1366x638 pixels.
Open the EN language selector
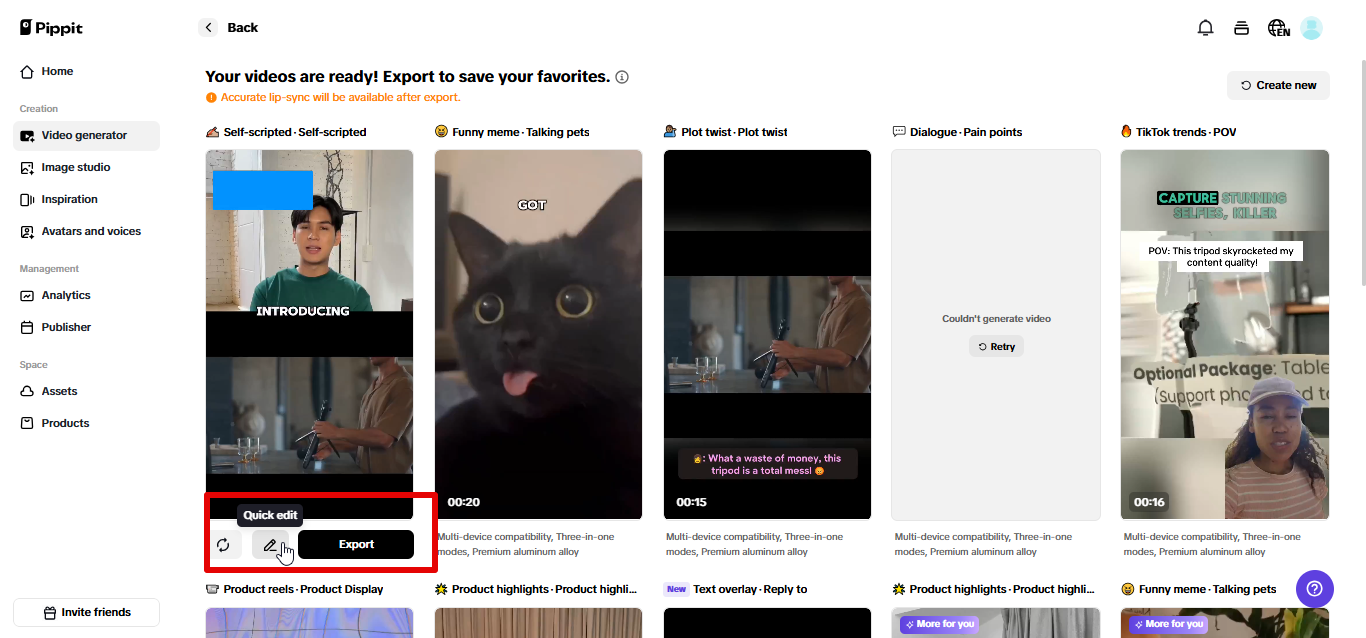[1278, 28]
